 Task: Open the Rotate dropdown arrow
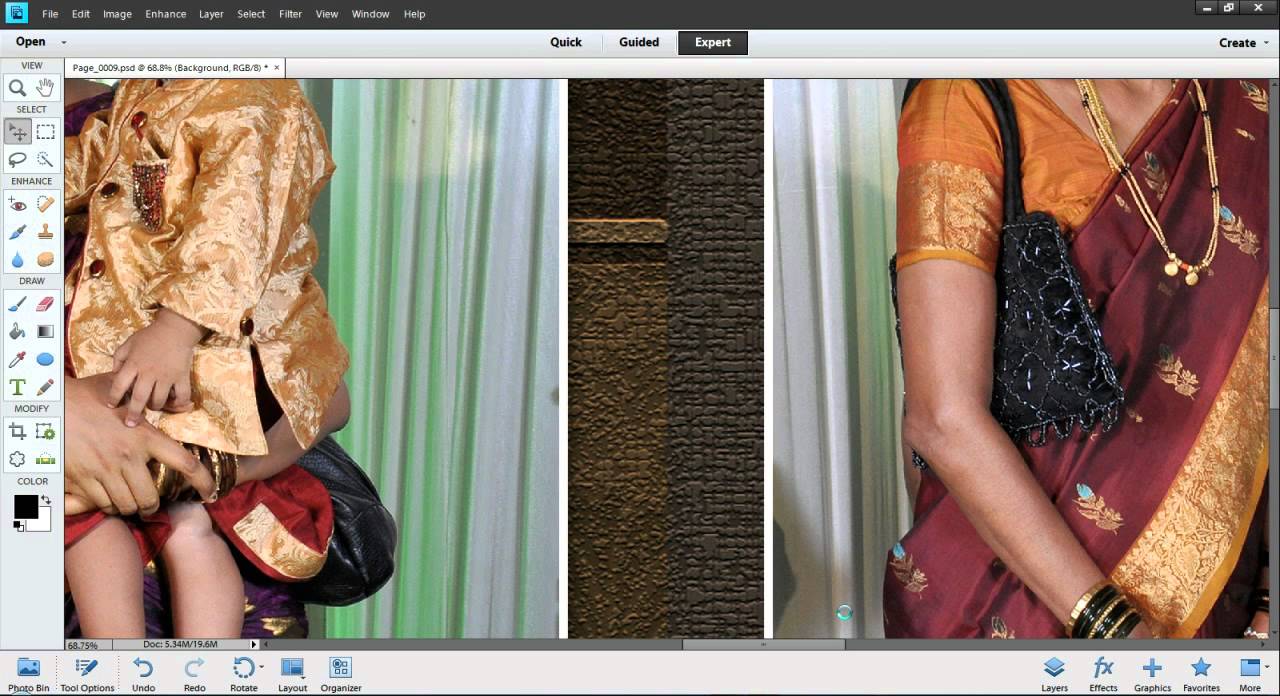pyautogui.click(x=262, y=666)
